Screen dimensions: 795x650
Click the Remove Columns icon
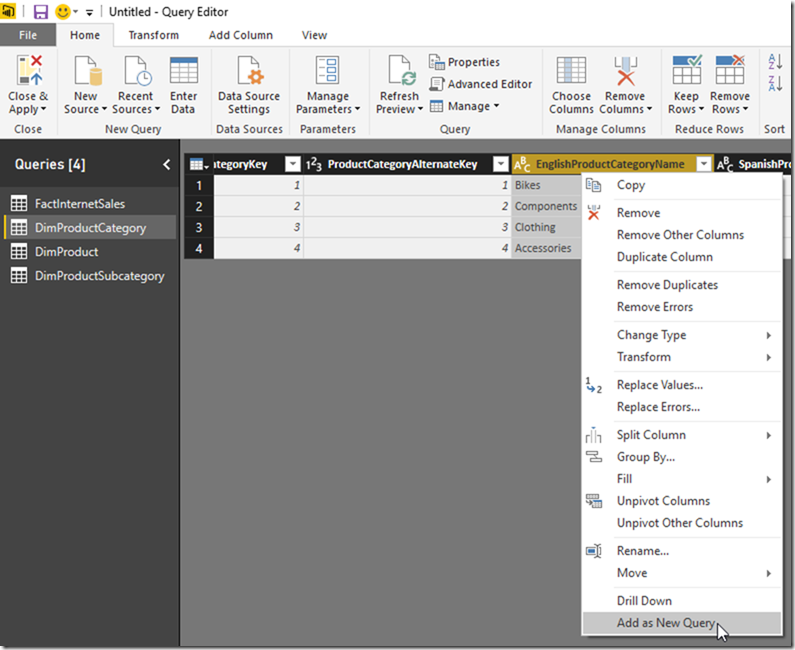(x=625, y=70)
